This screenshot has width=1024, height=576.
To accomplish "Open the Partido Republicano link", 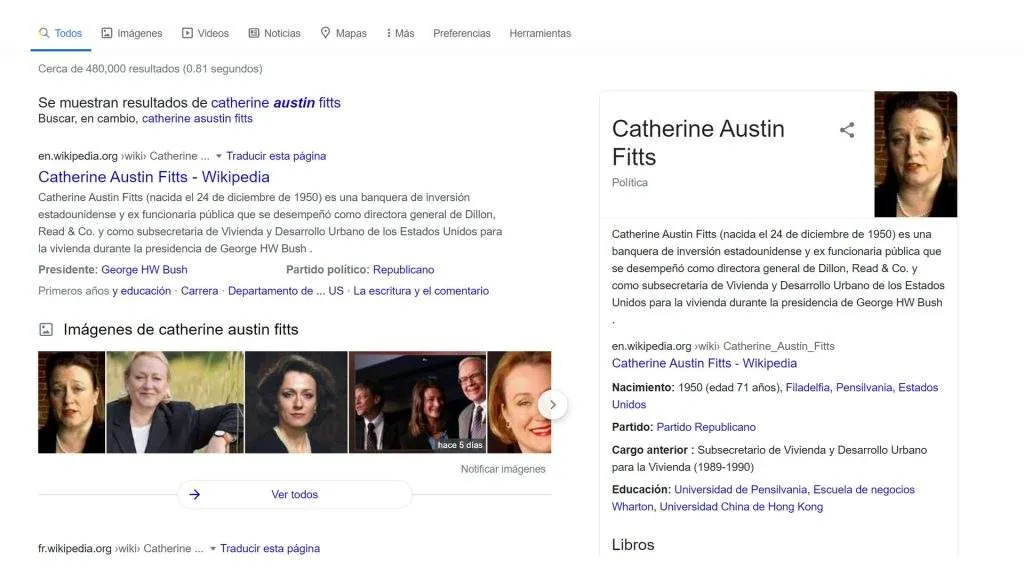I will coord(706,427).
